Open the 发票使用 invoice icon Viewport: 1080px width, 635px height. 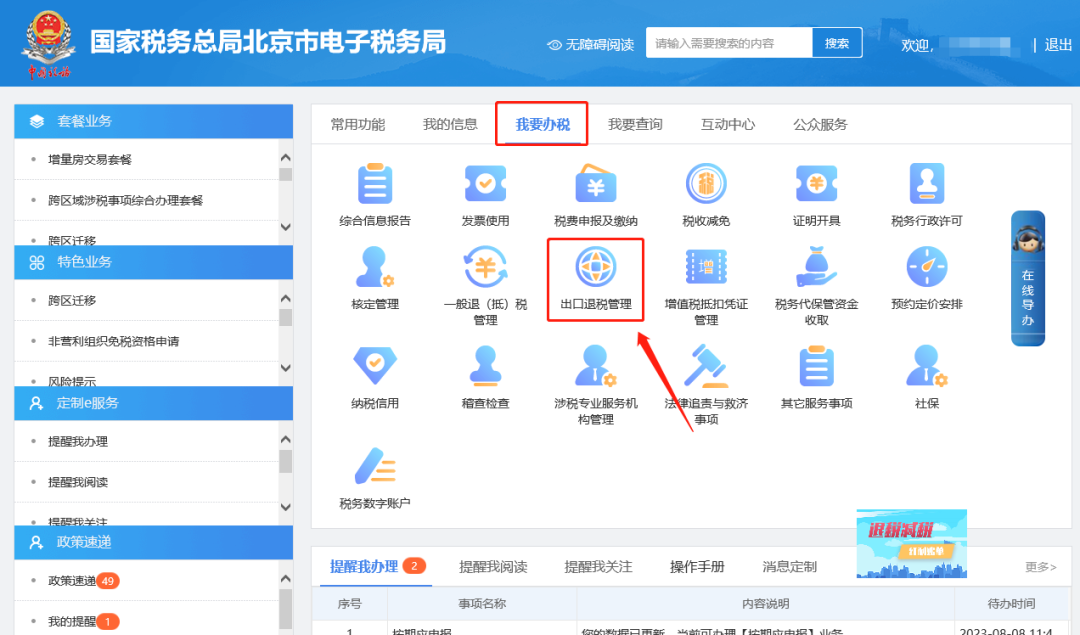(486, 184)
